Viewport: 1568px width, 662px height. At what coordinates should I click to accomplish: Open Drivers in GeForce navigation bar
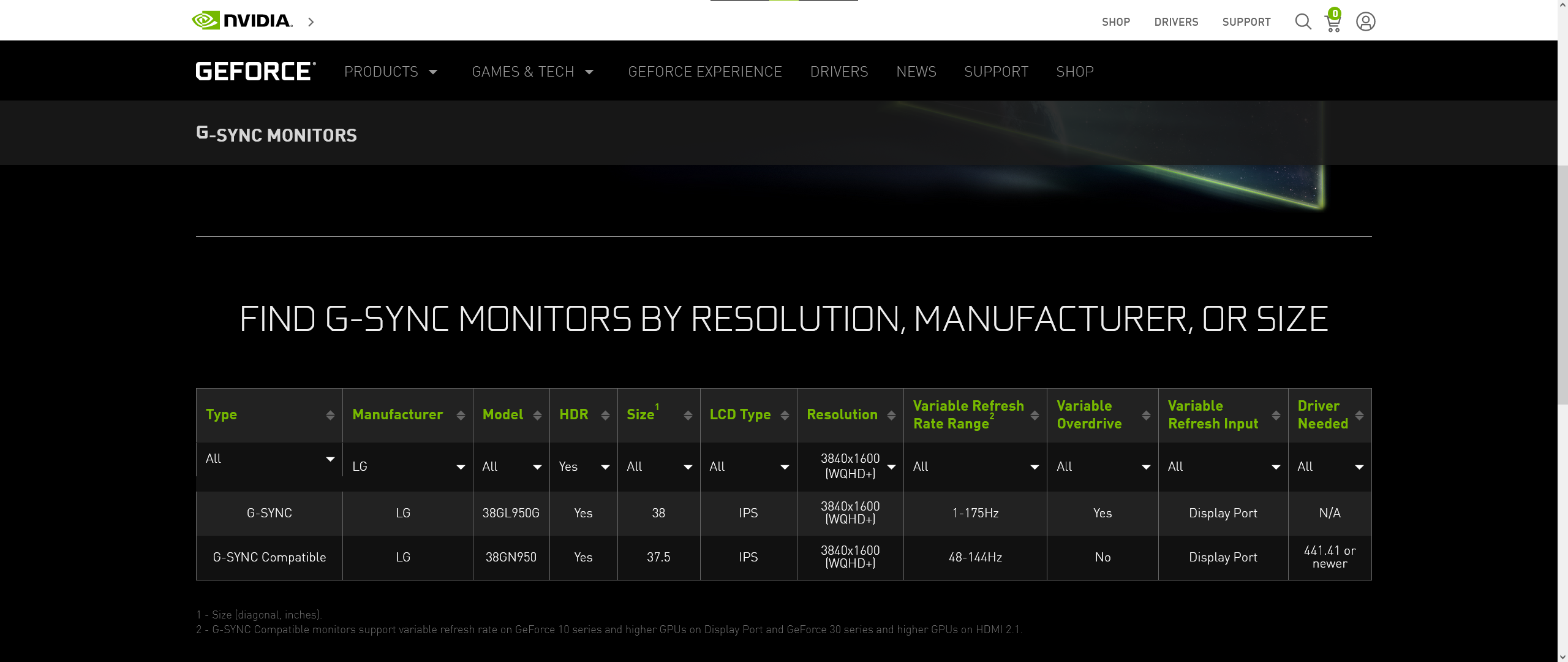(x=839, y=72)
